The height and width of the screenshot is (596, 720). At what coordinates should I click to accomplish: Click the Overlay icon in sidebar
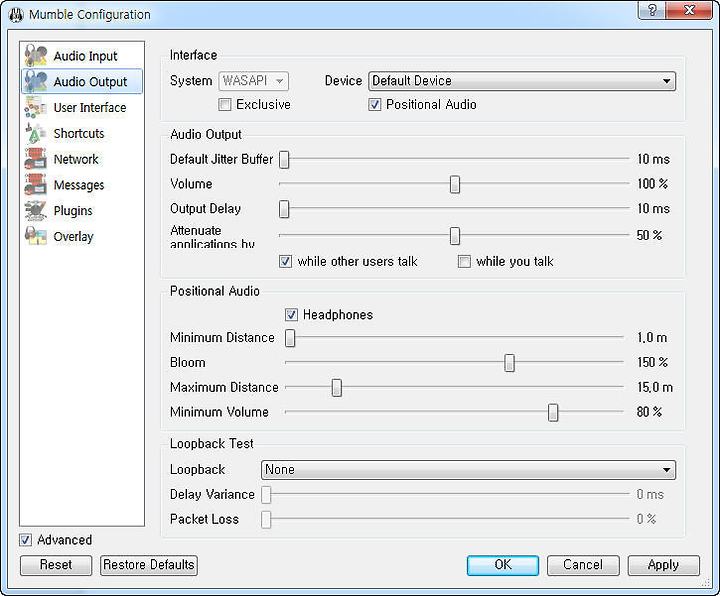tap(36, 236)
